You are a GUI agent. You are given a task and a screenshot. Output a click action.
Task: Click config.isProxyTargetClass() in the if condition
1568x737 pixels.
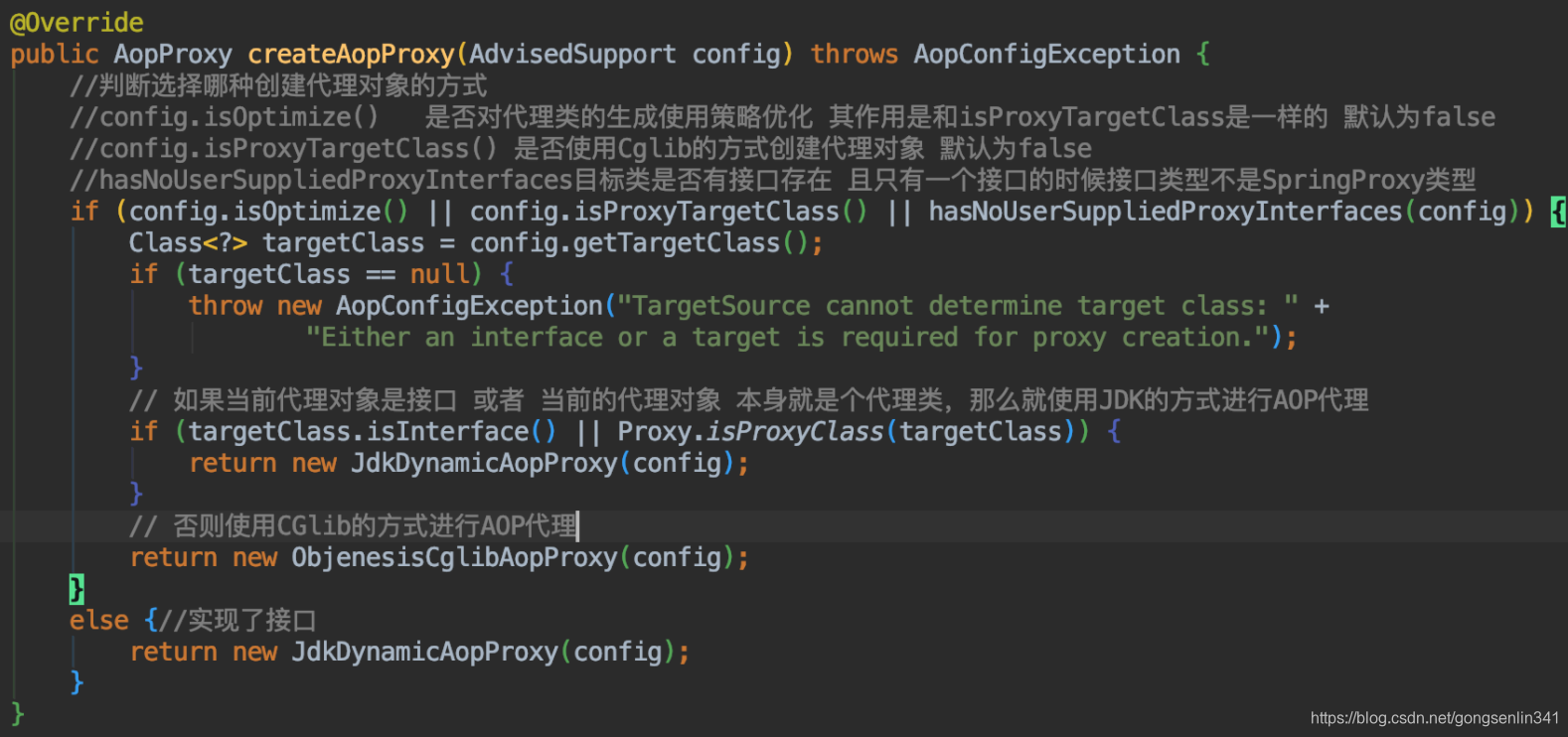point(669,212)
